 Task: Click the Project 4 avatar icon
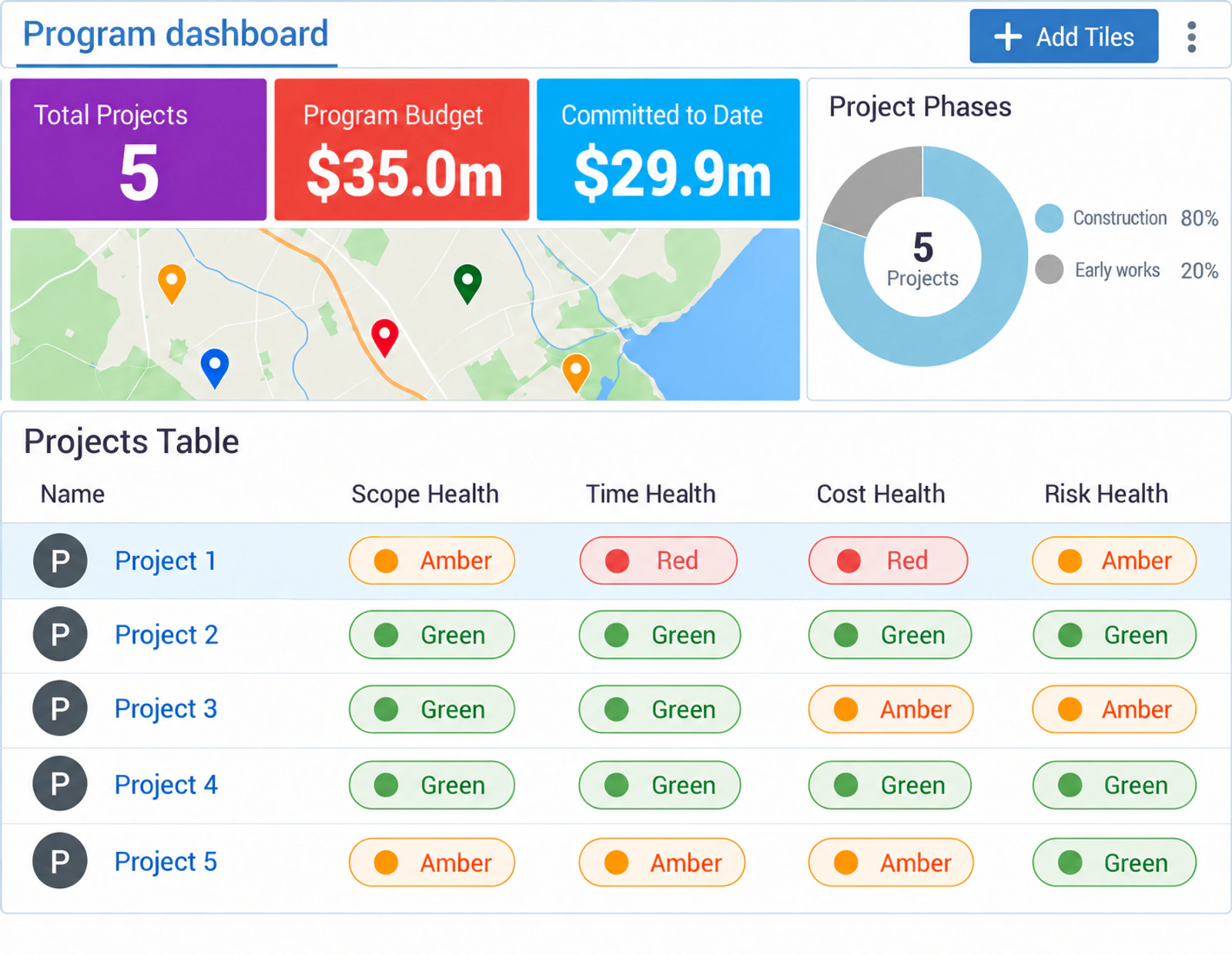pos(60,783)
